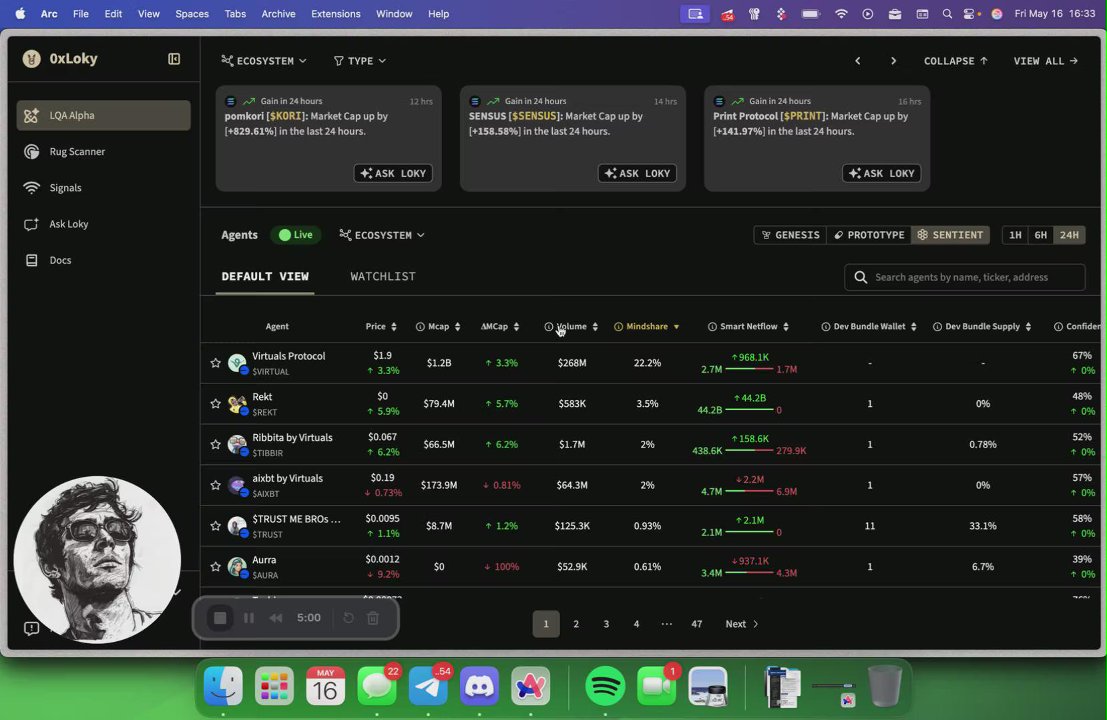Open top Ecosystem dropdown
The width and height of the screenshot is (1107, 720).
(264, 61)
